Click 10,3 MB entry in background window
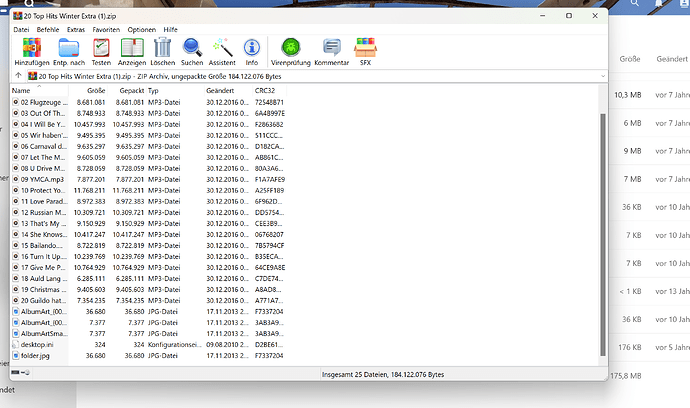The image size is (690, 408). pyautogui.click(x=628, y=95)
